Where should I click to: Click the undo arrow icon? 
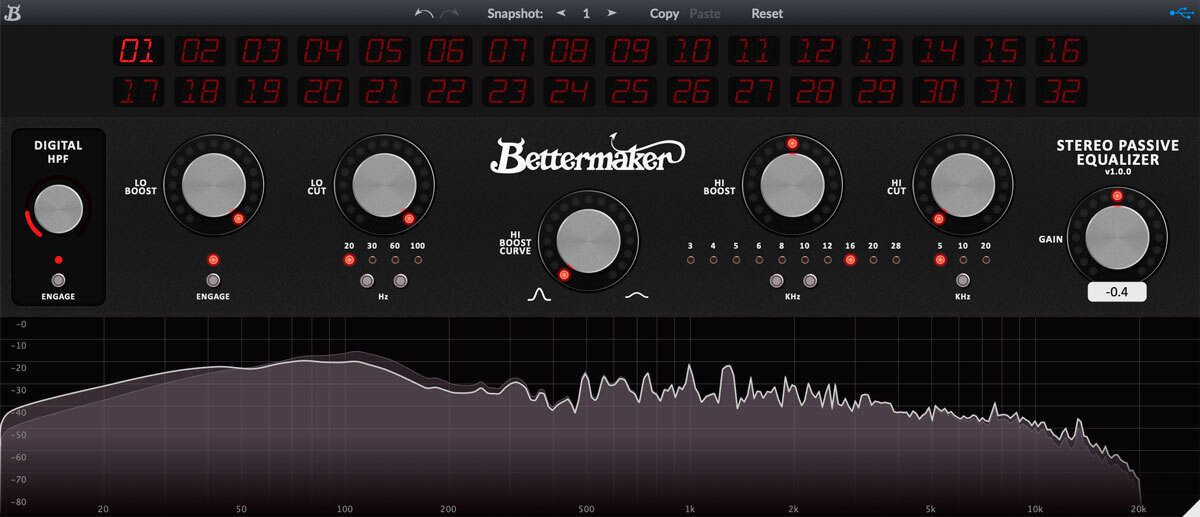425,13
